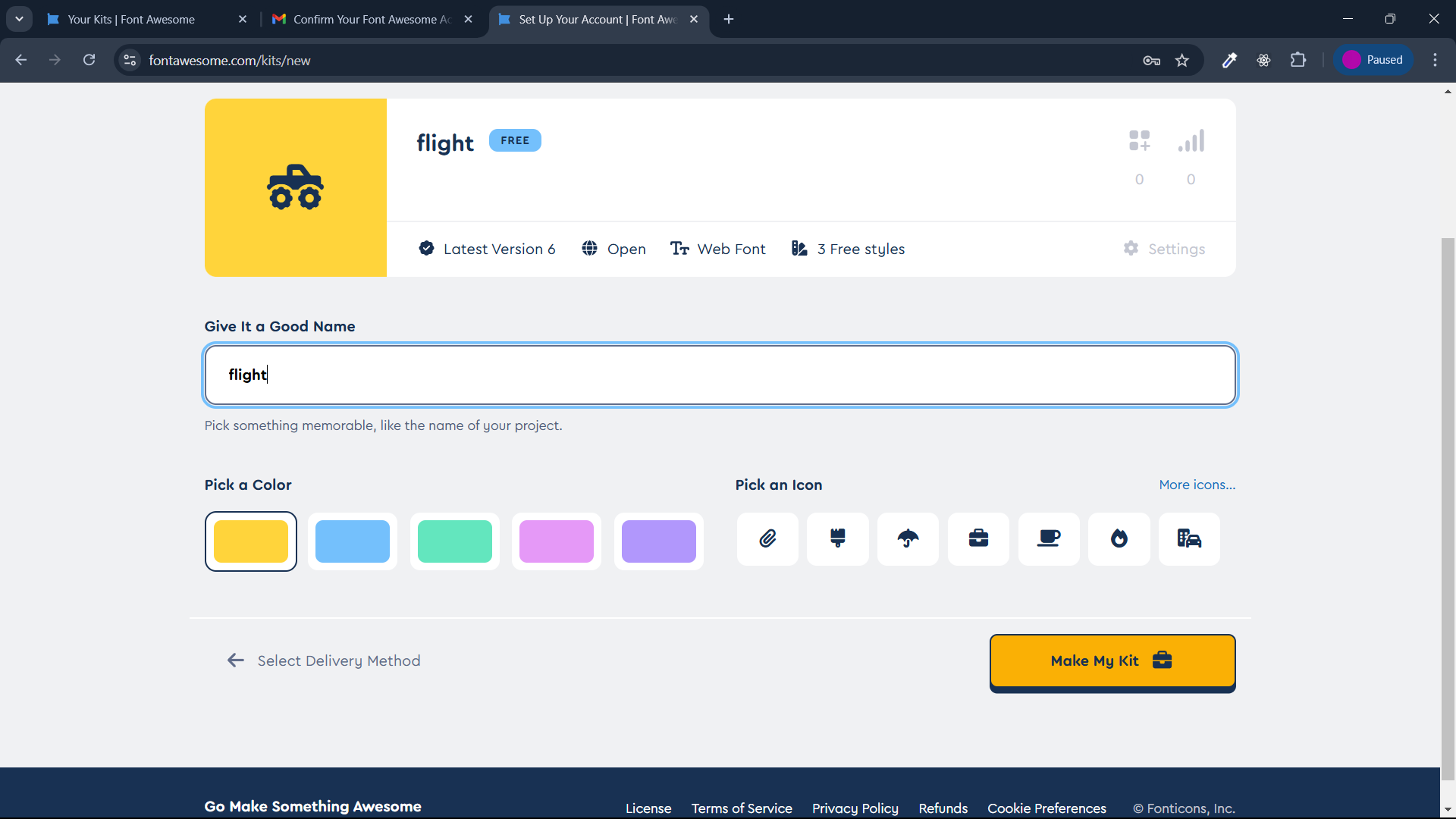Open Terms of Service link

(x=742, y=808)
